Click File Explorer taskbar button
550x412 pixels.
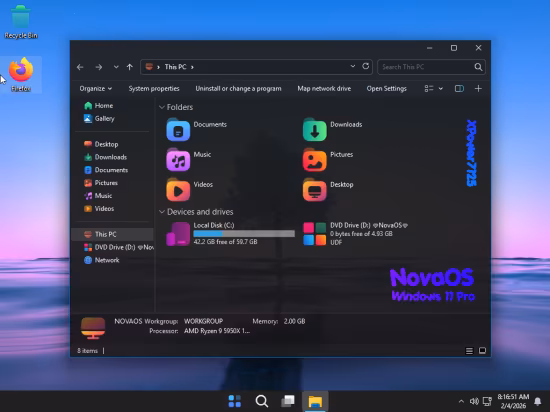[x=315, y=401]
